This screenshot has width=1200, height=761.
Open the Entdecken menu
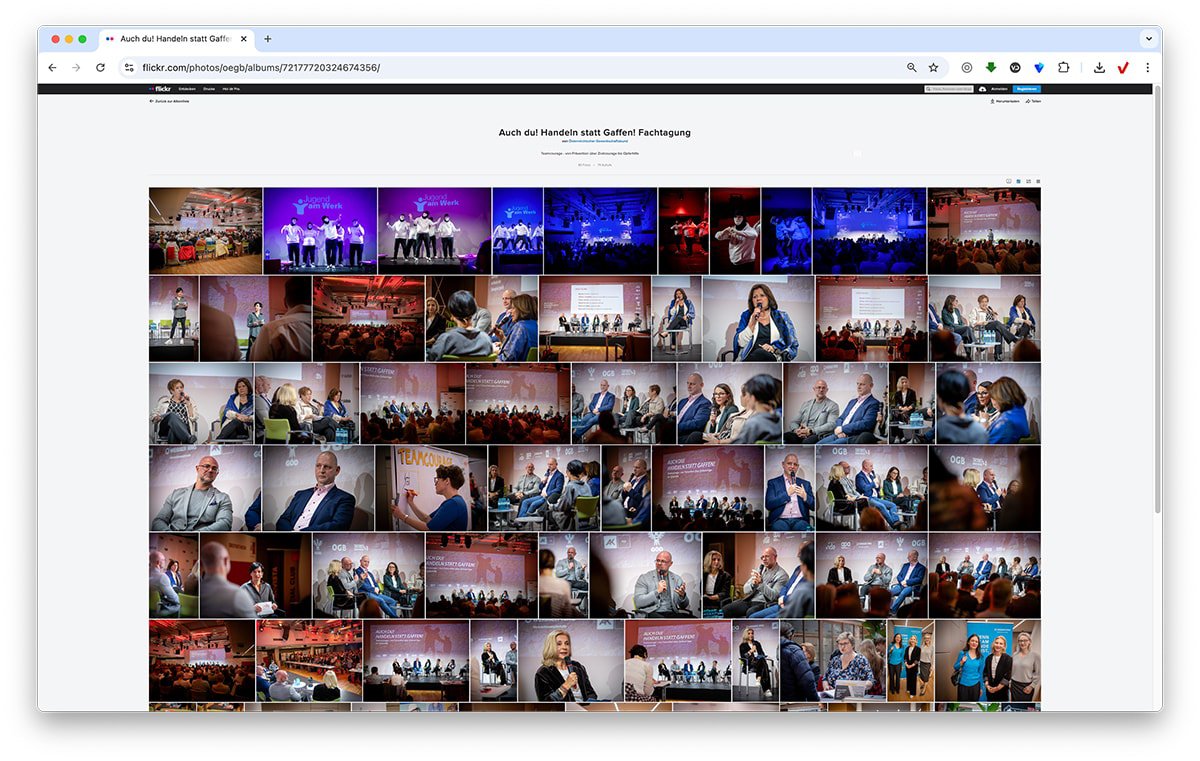point(187,89)
